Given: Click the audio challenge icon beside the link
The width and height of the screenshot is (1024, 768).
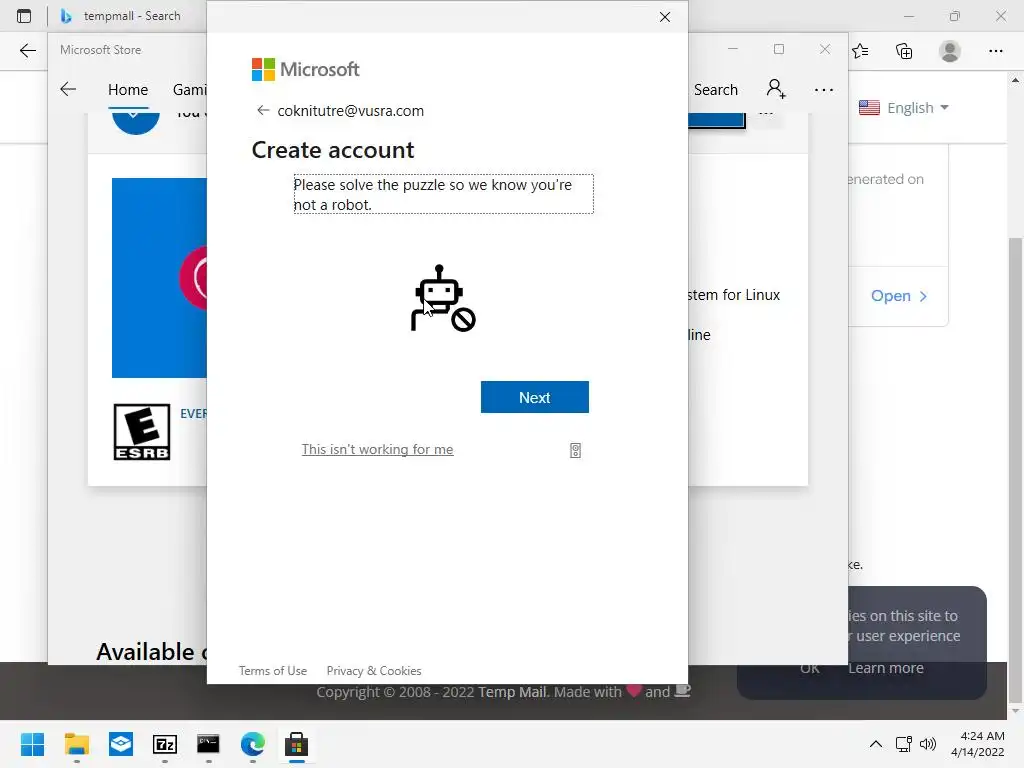Looking at the screenshot, I should point(575,451).
